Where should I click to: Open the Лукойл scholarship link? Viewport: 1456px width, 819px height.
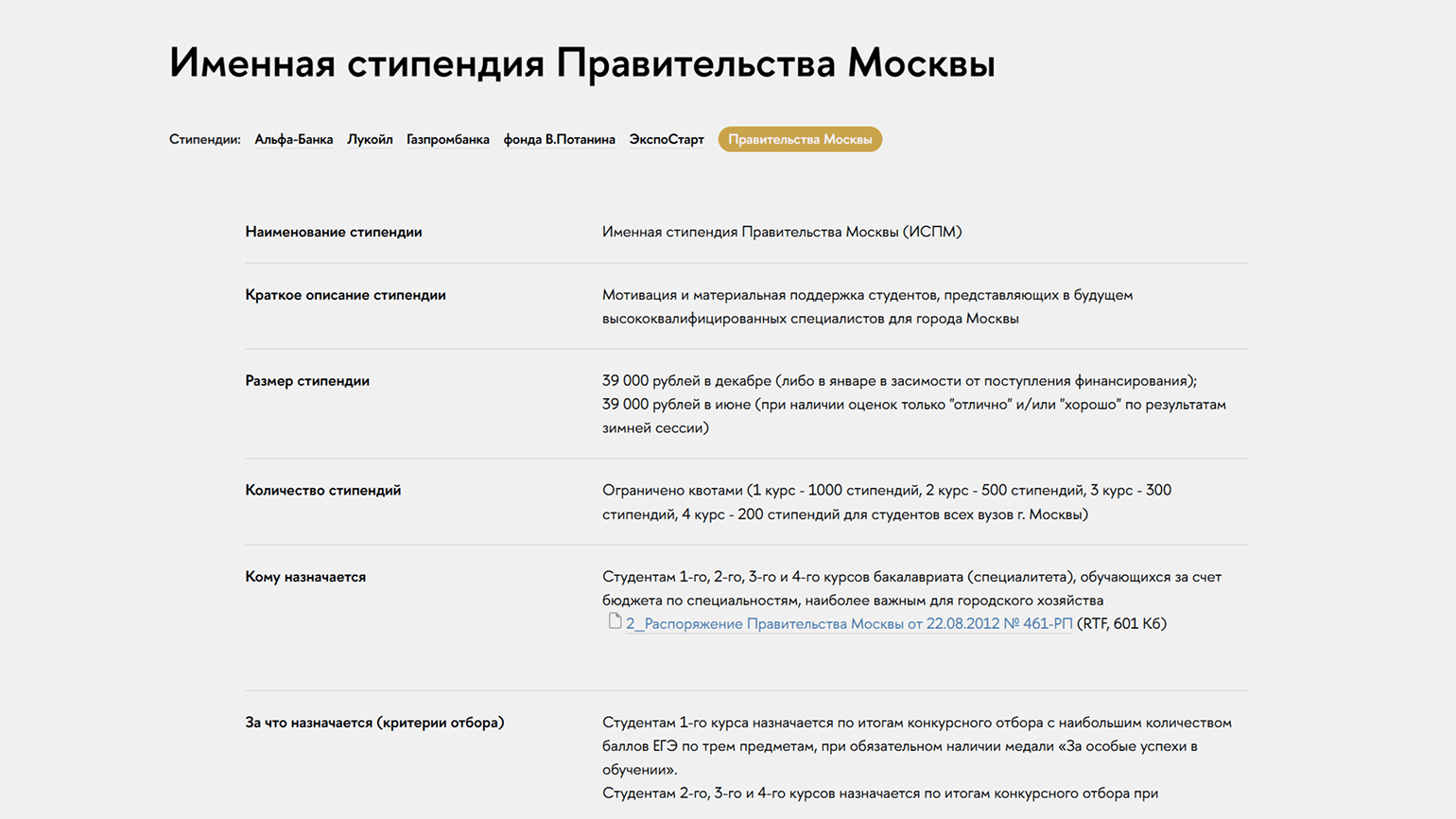(x=370, y=139)
